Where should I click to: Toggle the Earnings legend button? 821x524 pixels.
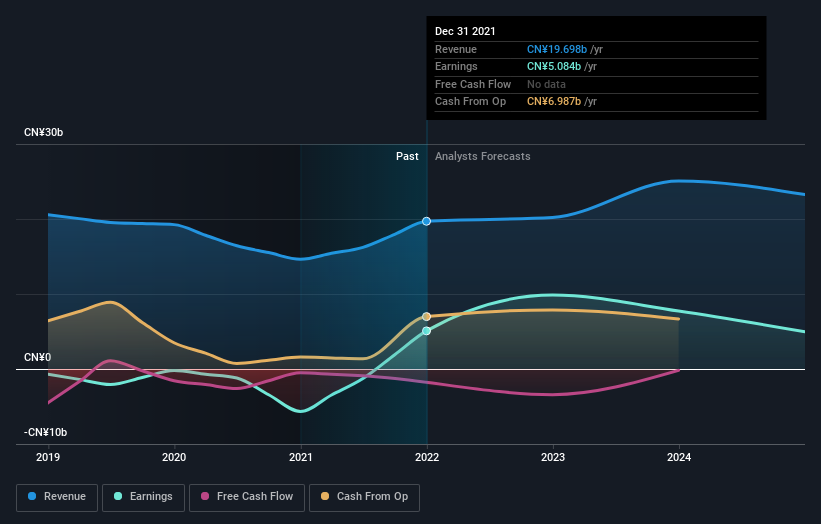pyautogui.click(x=143, y=497)
